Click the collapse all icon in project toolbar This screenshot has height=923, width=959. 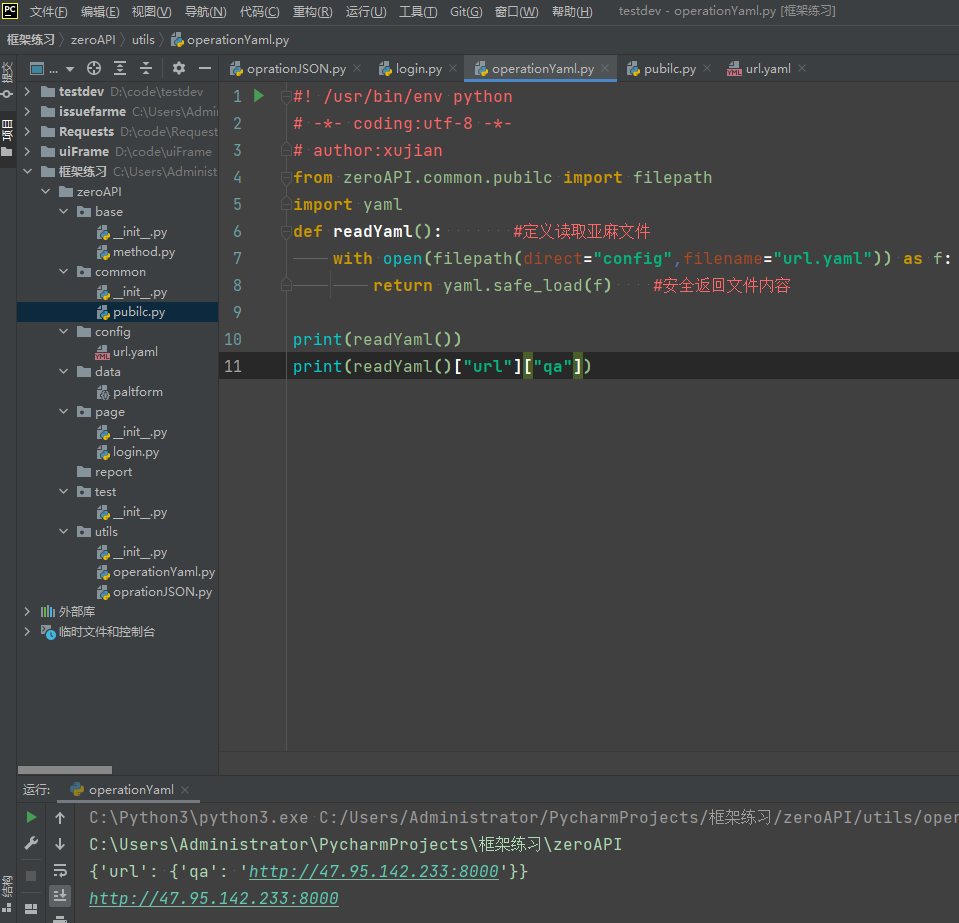(146, 68)
